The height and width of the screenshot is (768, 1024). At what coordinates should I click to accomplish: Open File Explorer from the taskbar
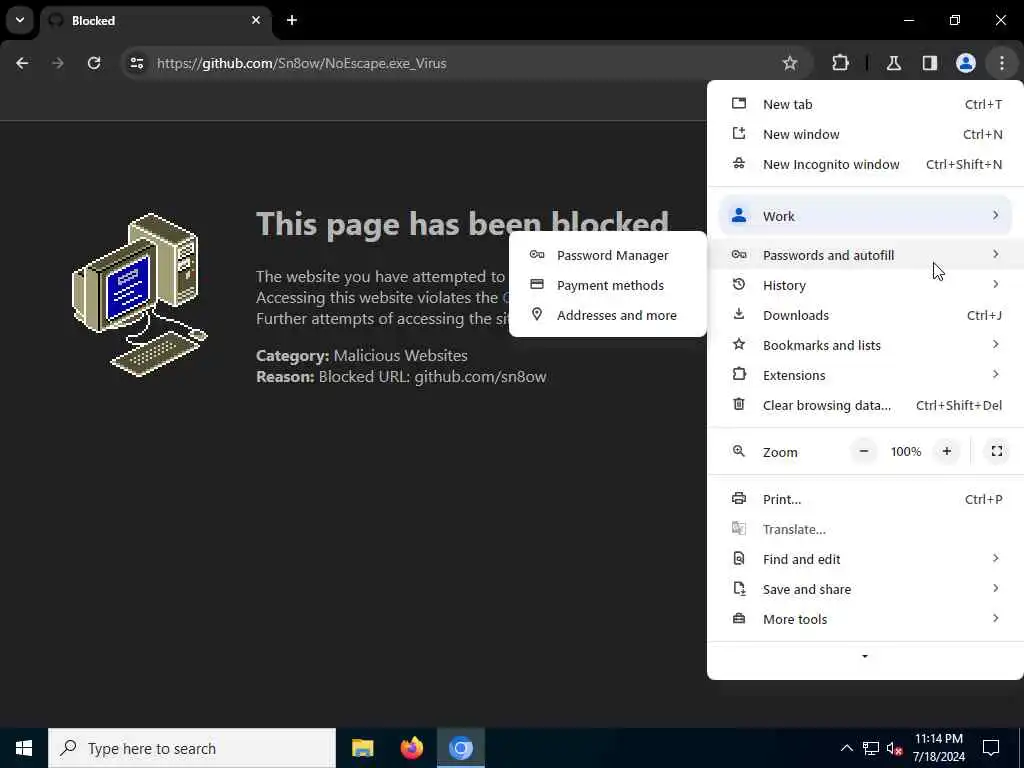[x=362, y=748]
